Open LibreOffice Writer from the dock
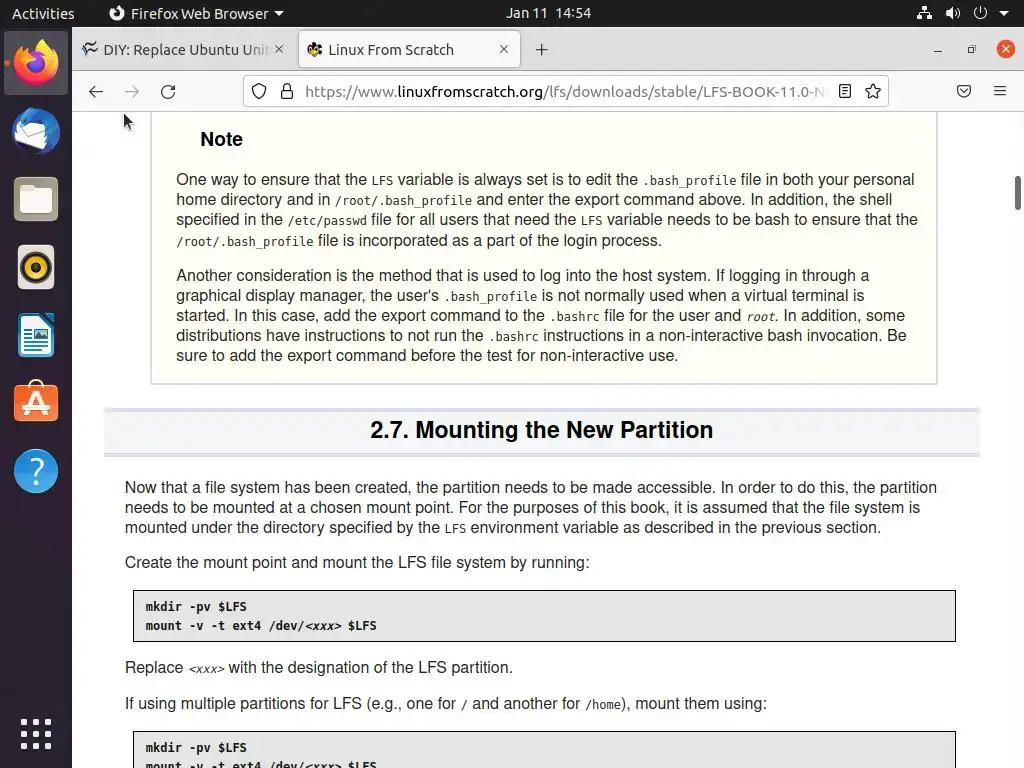Screen dimensions: 1024x768 point(36,335)
